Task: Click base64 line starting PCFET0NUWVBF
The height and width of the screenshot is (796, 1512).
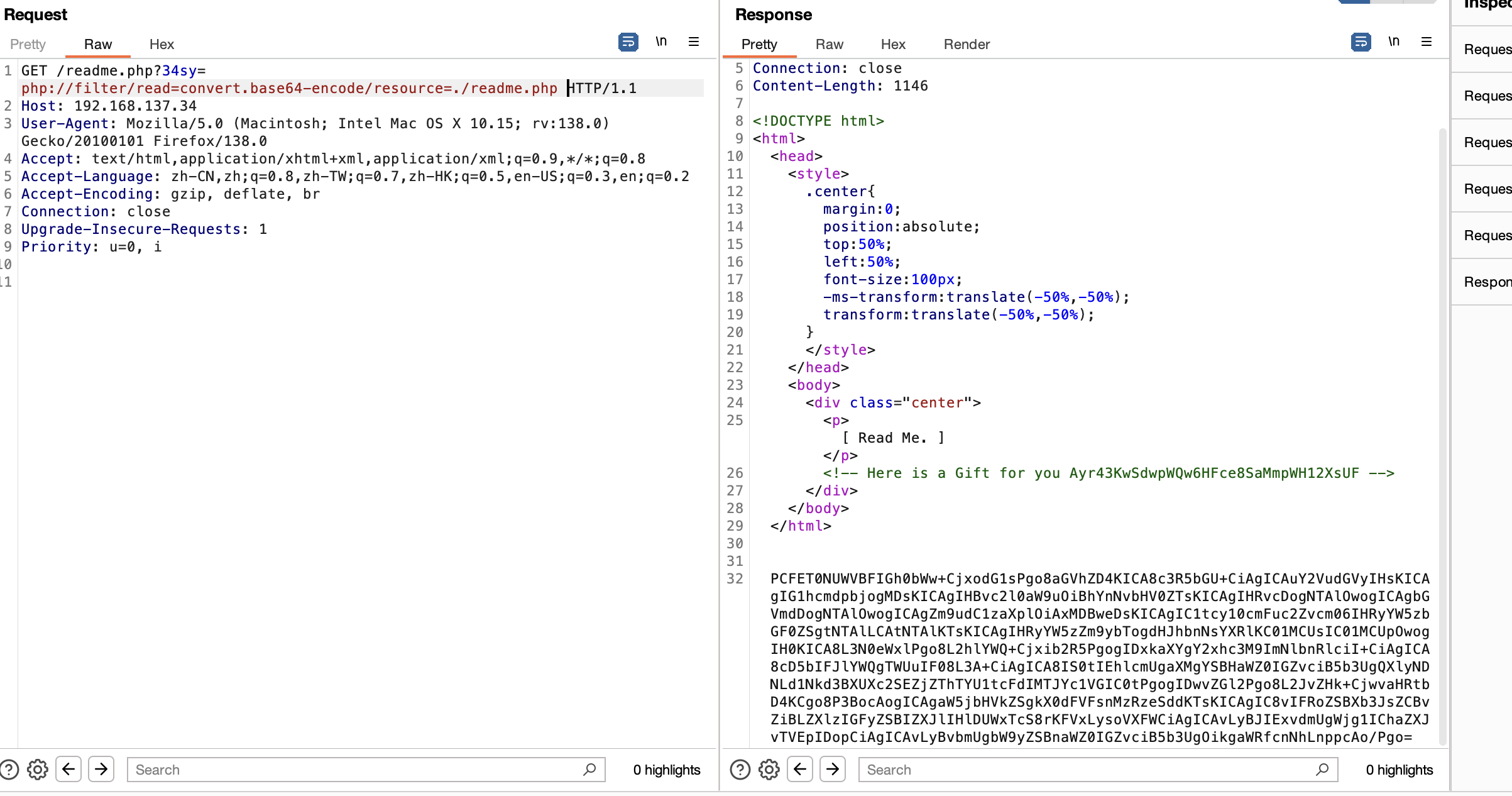Action: coord(1100,578)
